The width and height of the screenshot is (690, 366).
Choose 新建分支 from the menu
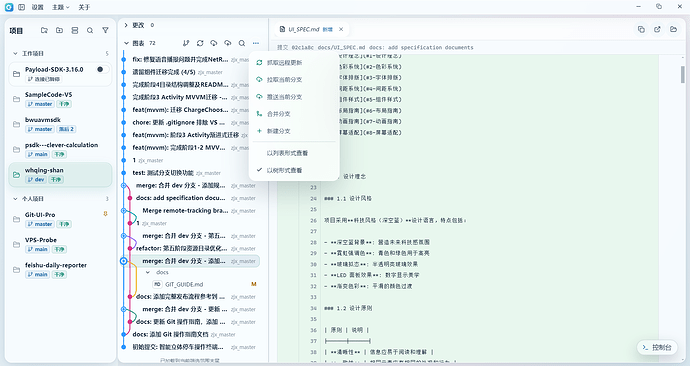[294, 131]
